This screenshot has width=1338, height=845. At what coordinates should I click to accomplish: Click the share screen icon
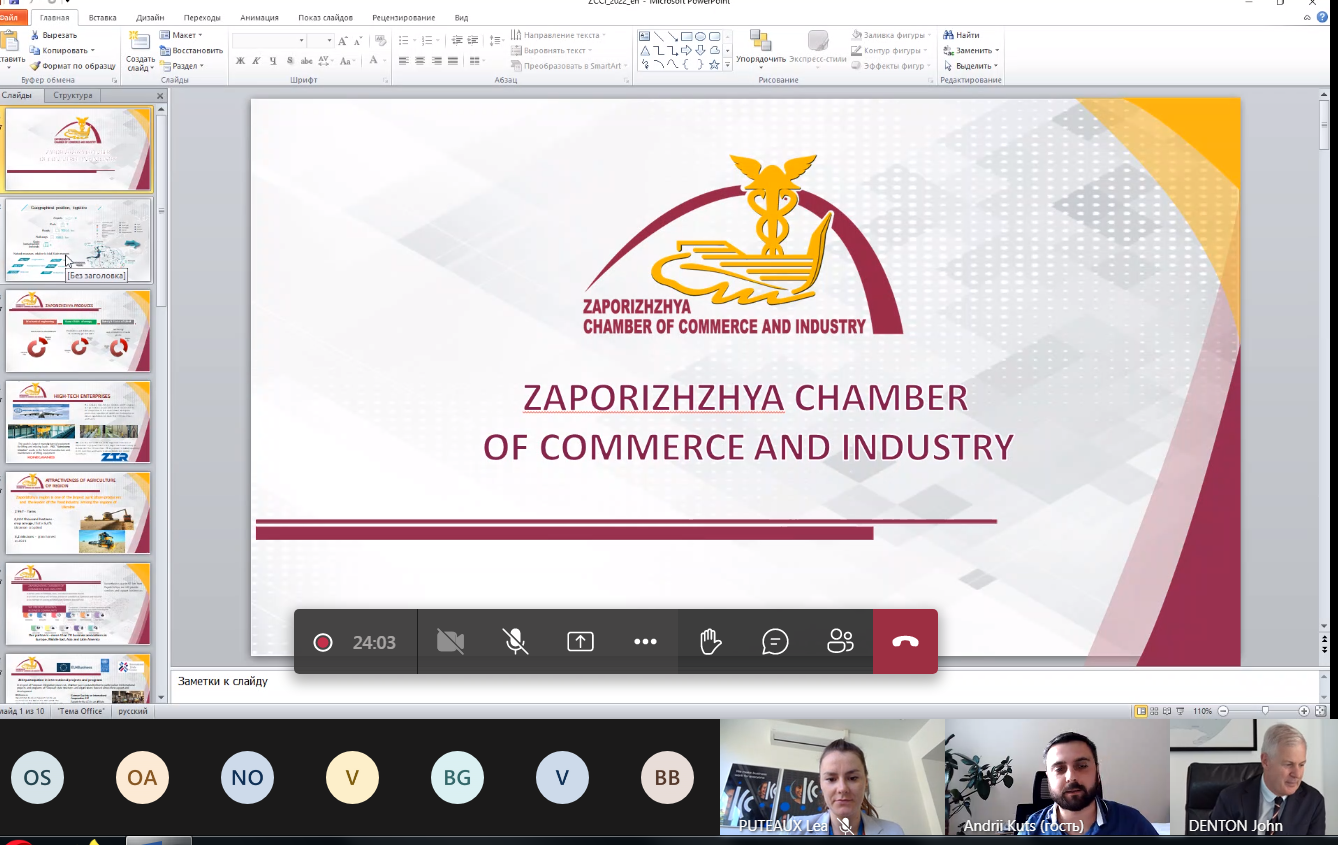[x=580, y=642]
